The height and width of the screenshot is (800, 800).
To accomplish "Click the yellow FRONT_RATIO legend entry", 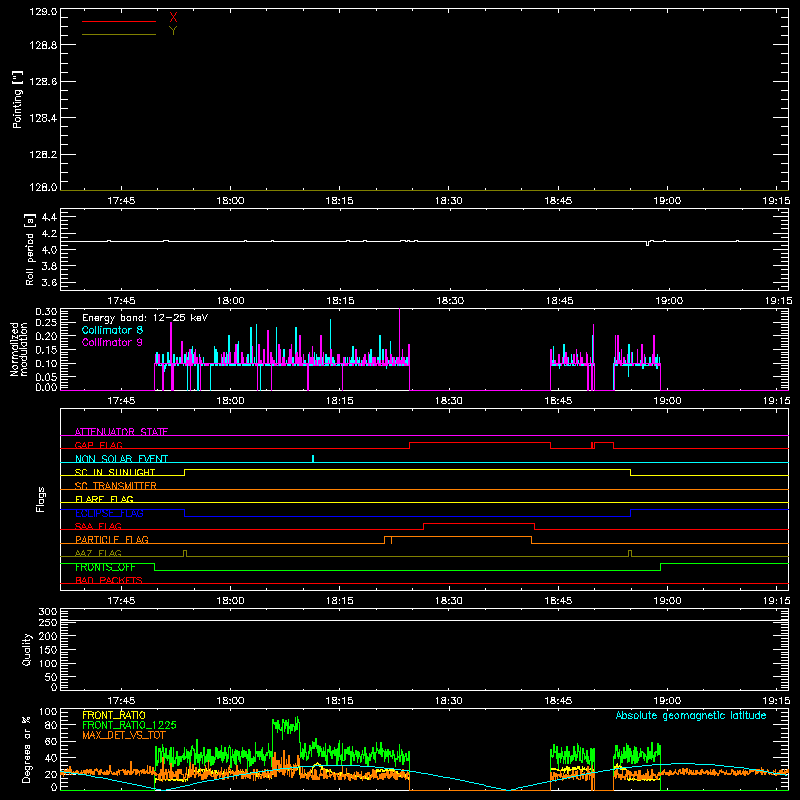I will 114,715.
